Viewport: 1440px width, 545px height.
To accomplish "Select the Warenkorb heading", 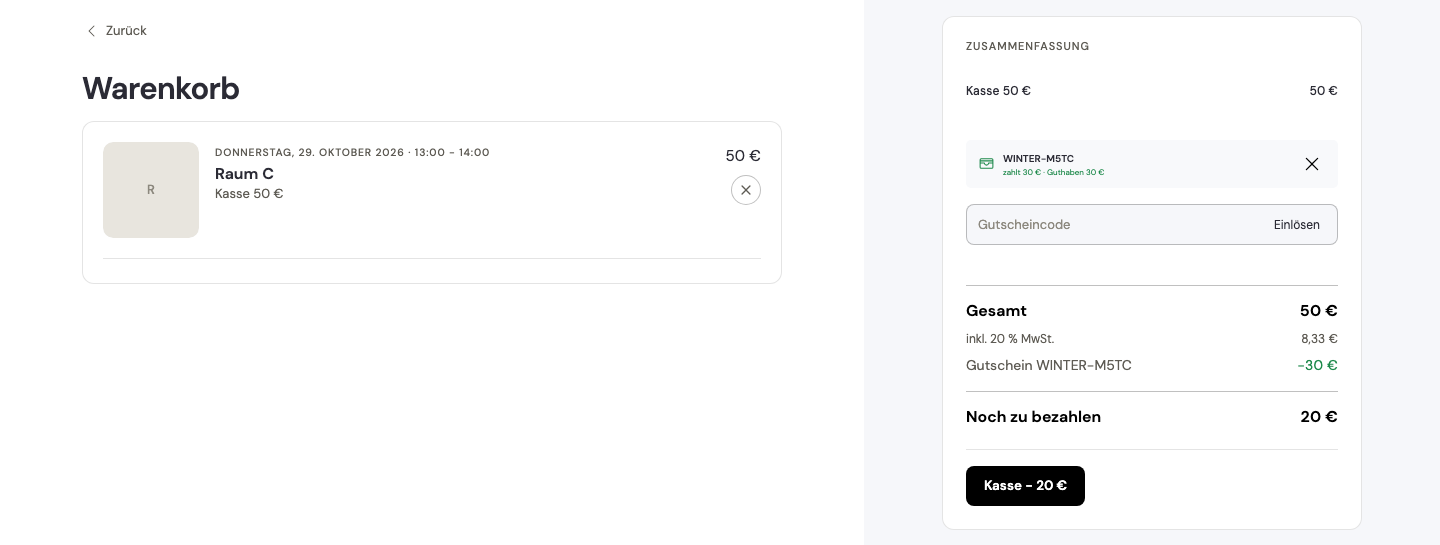I will 161,89.
